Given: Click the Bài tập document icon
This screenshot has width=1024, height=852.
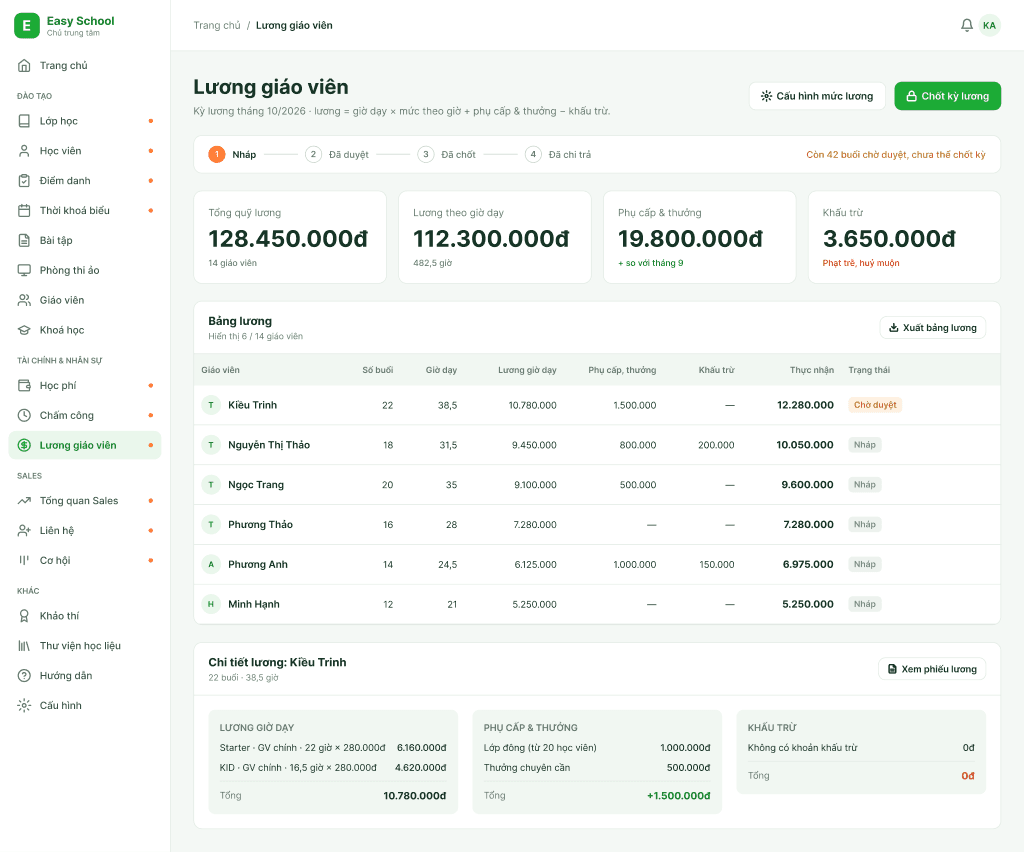Looking at the screenshot, I should 24,240.
